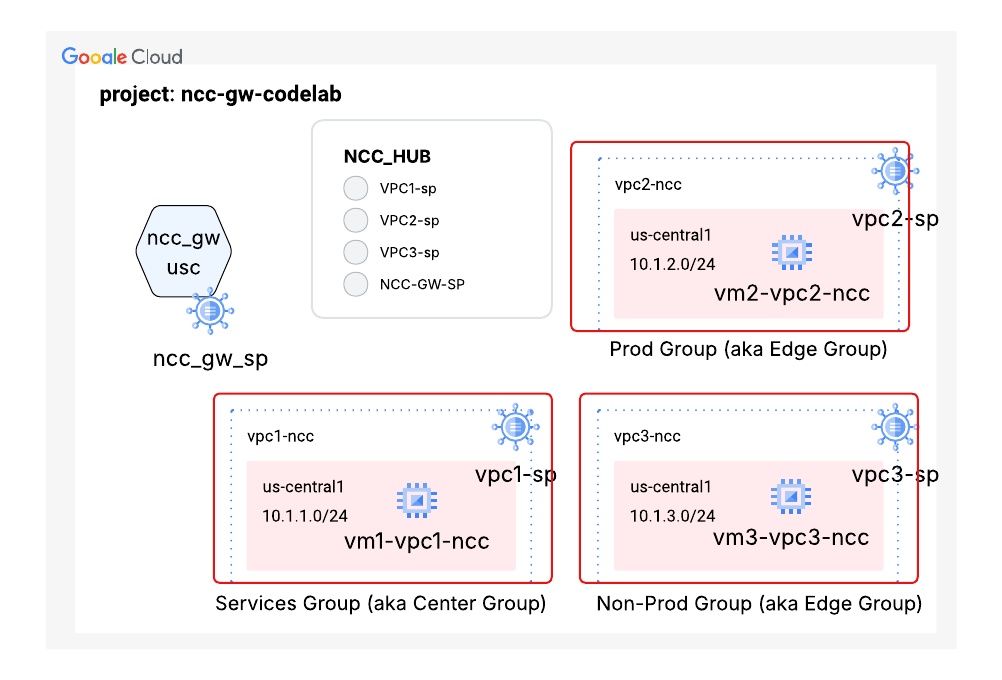Screen dimensions: 1002x680
Task: Click the Services Group (aka Center Group) caption
Action: (x=381, y=603)
